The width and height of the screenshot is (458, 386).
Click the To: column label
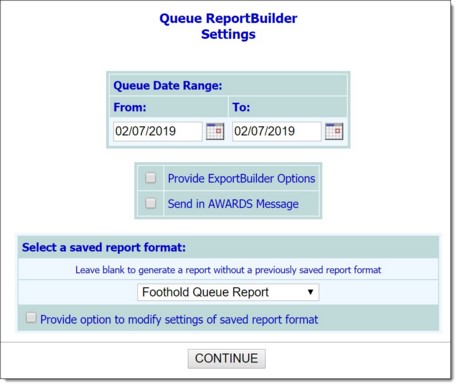[241, 107]
